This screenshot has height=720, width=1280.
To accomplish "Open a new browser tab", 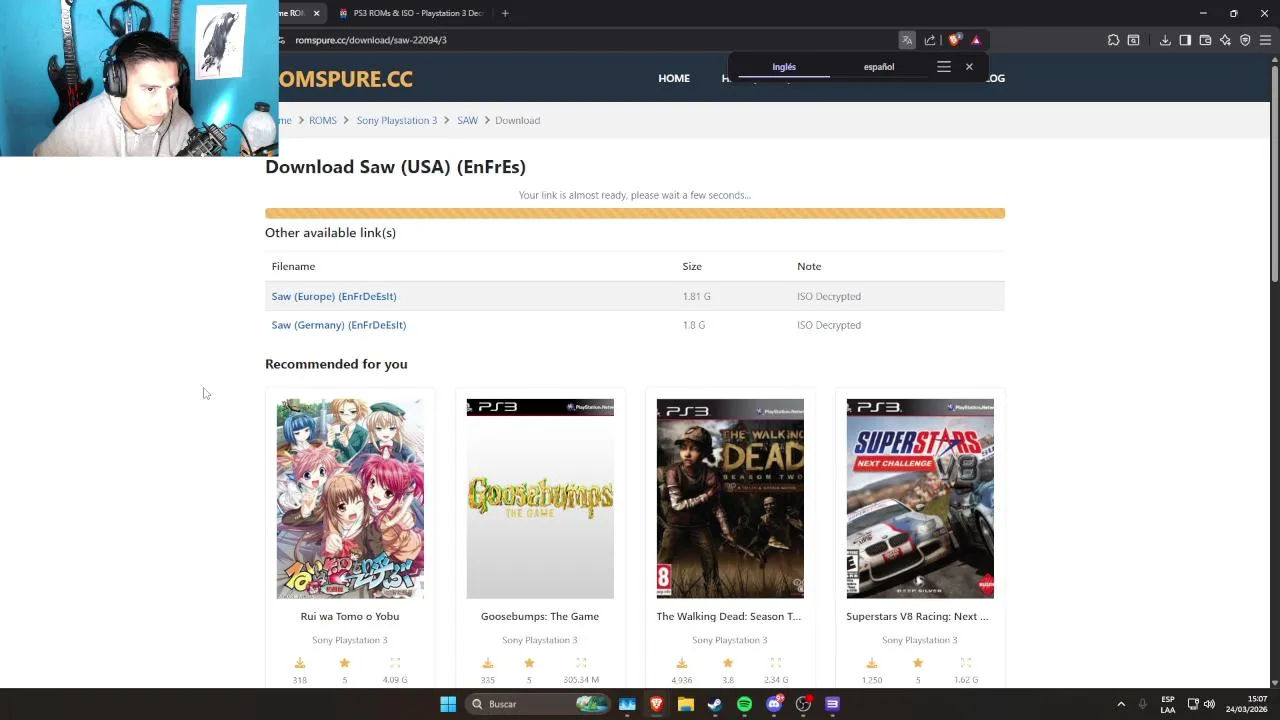I will click(505, 13).
